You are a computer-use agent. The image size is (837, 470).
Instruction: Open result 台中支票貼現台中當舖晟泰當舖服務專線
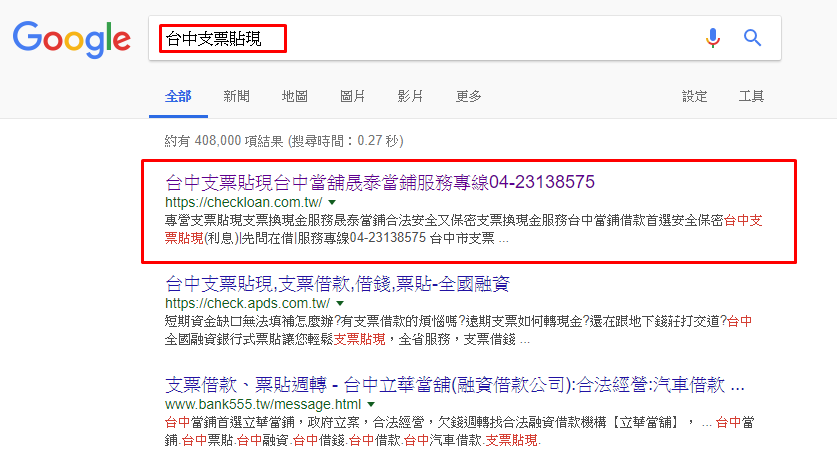[x=380, y=182]
